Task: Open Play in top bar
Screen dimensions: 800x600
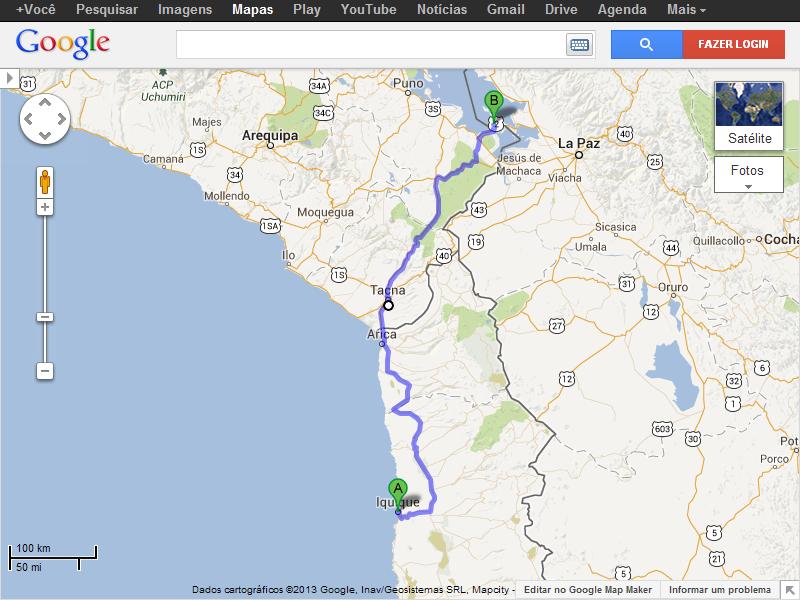Action: click(x=307, y=10)
